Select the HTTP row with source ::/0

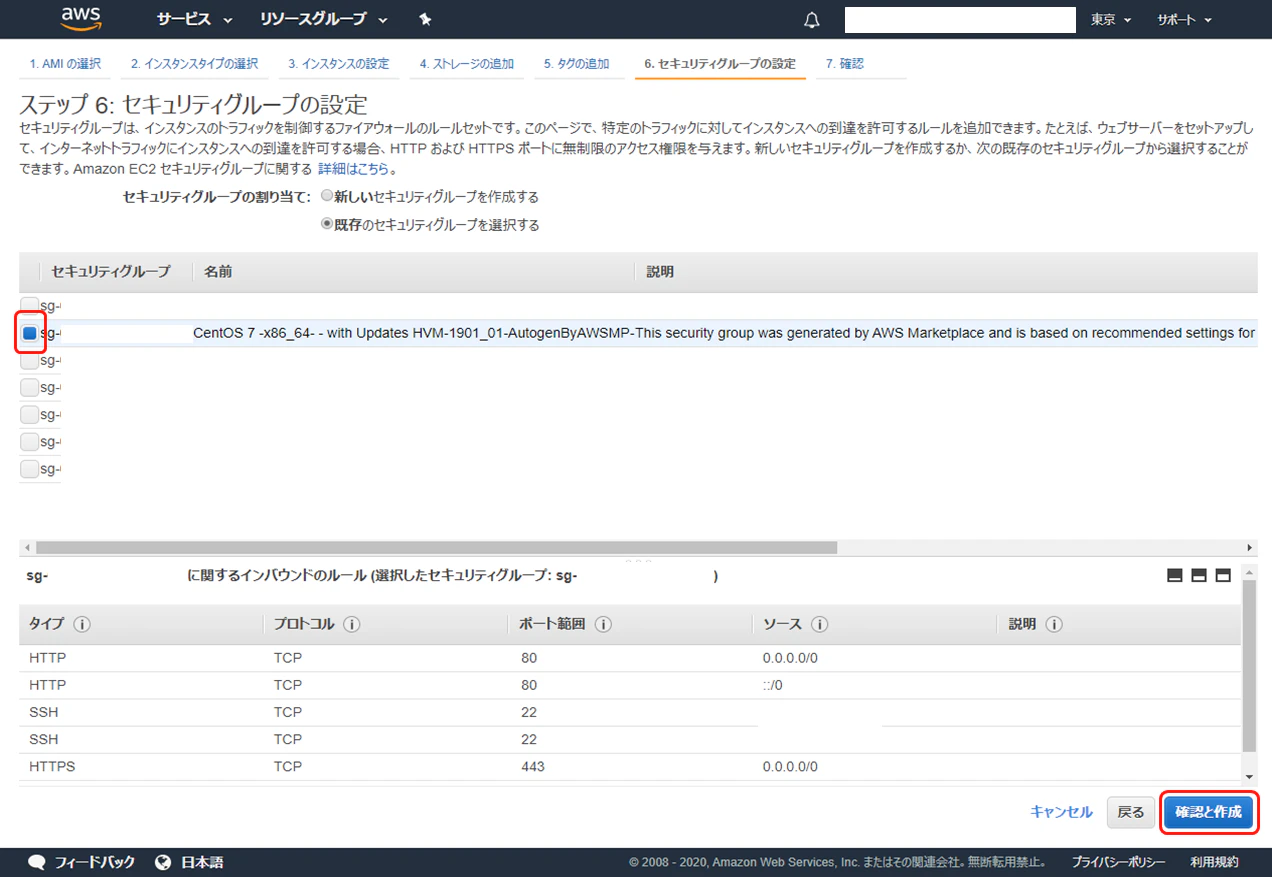coord(630,685)
